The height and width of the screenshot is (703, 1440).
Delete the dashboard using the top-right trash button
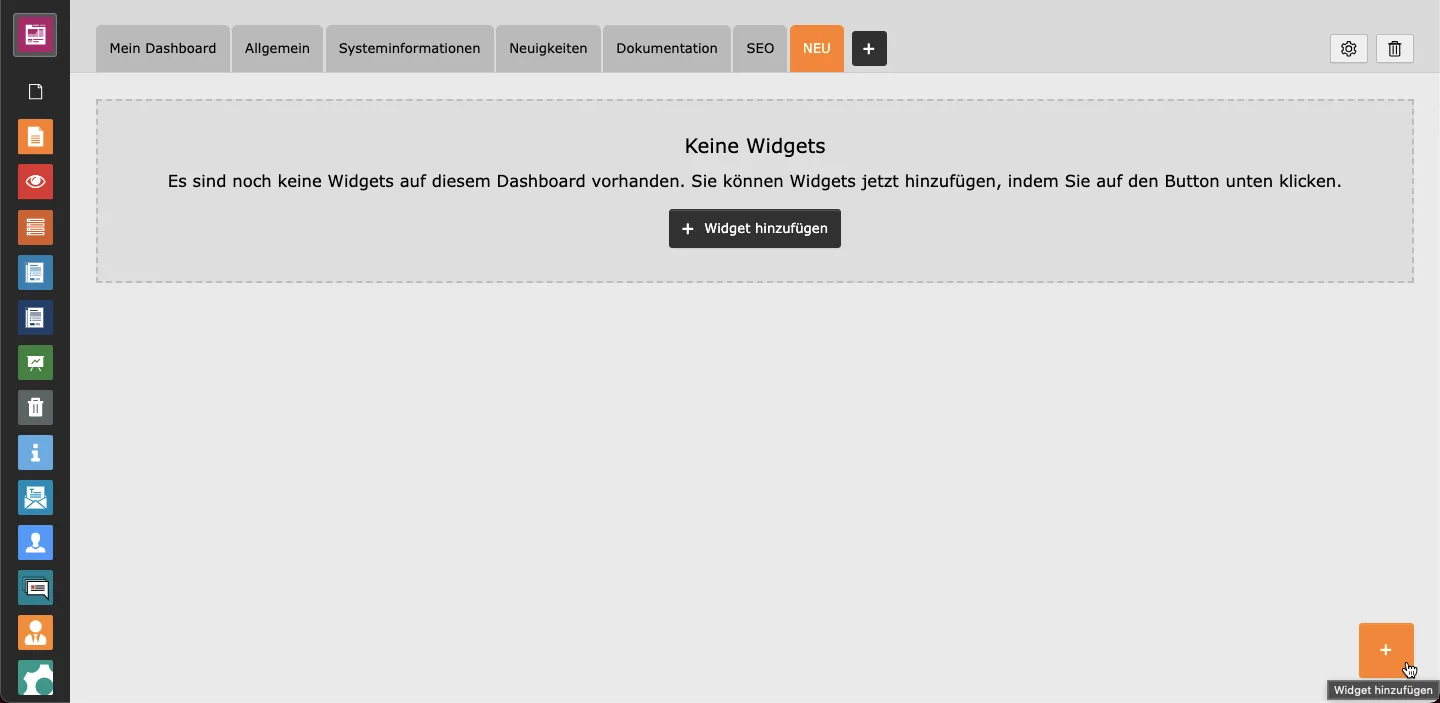click(x=1394, y=48)
